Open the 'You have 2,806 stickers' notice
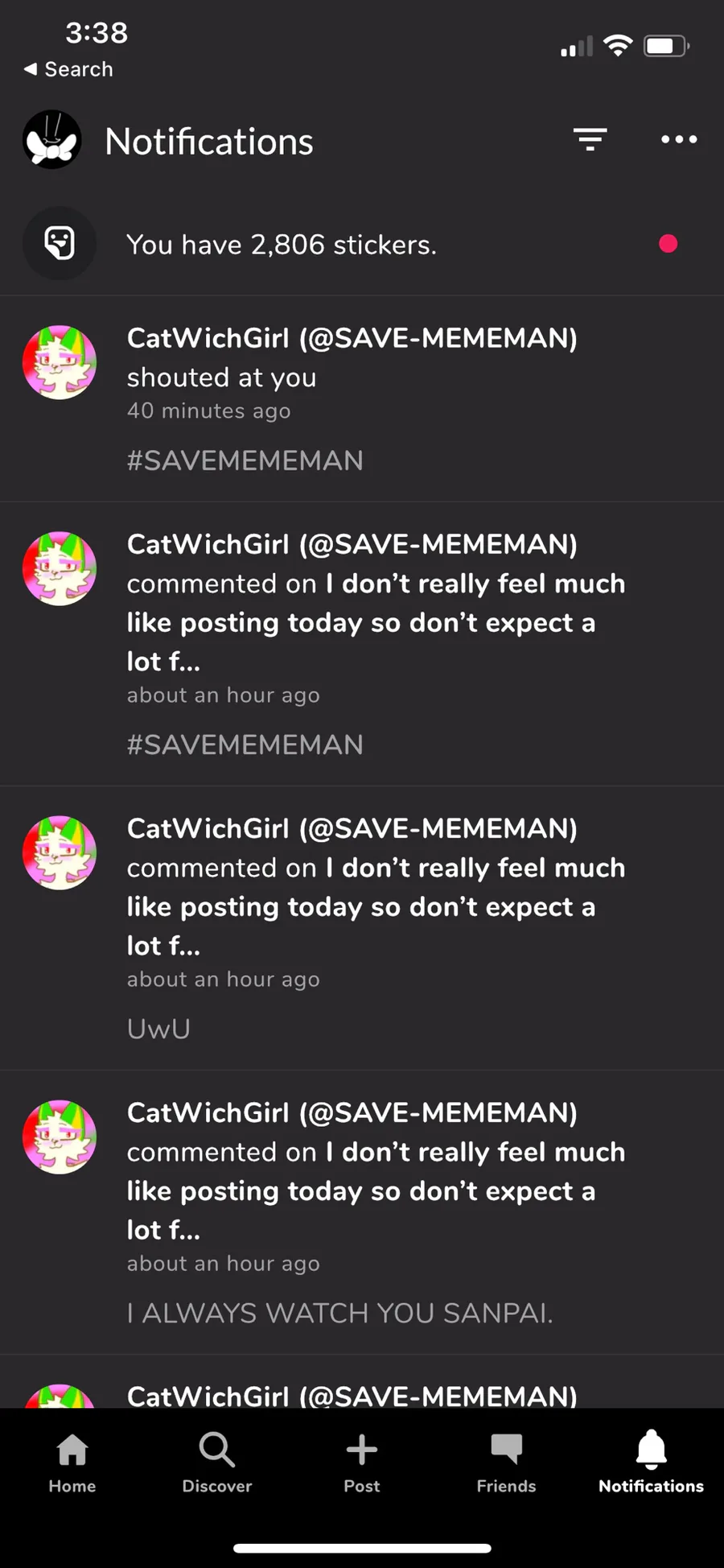 point(362,244)
